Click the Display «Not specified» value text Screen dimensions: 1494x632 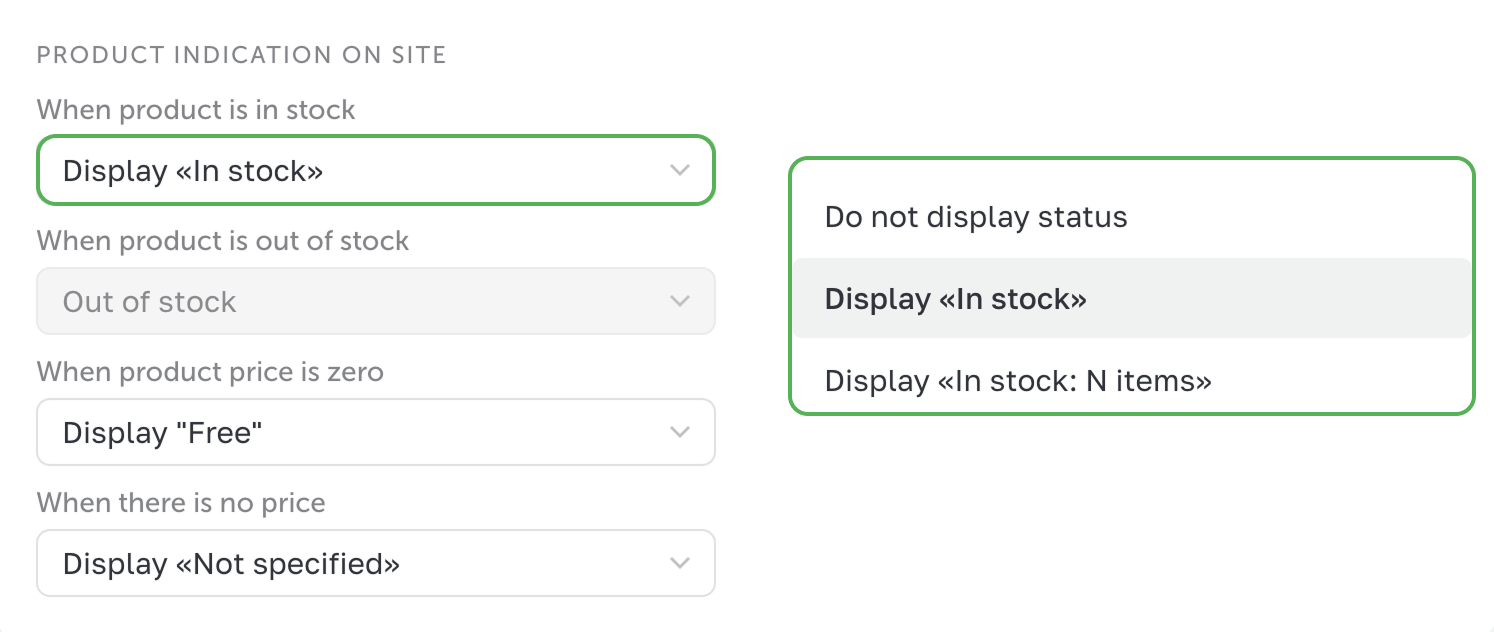pyautogui.click(x=231, y=564)
